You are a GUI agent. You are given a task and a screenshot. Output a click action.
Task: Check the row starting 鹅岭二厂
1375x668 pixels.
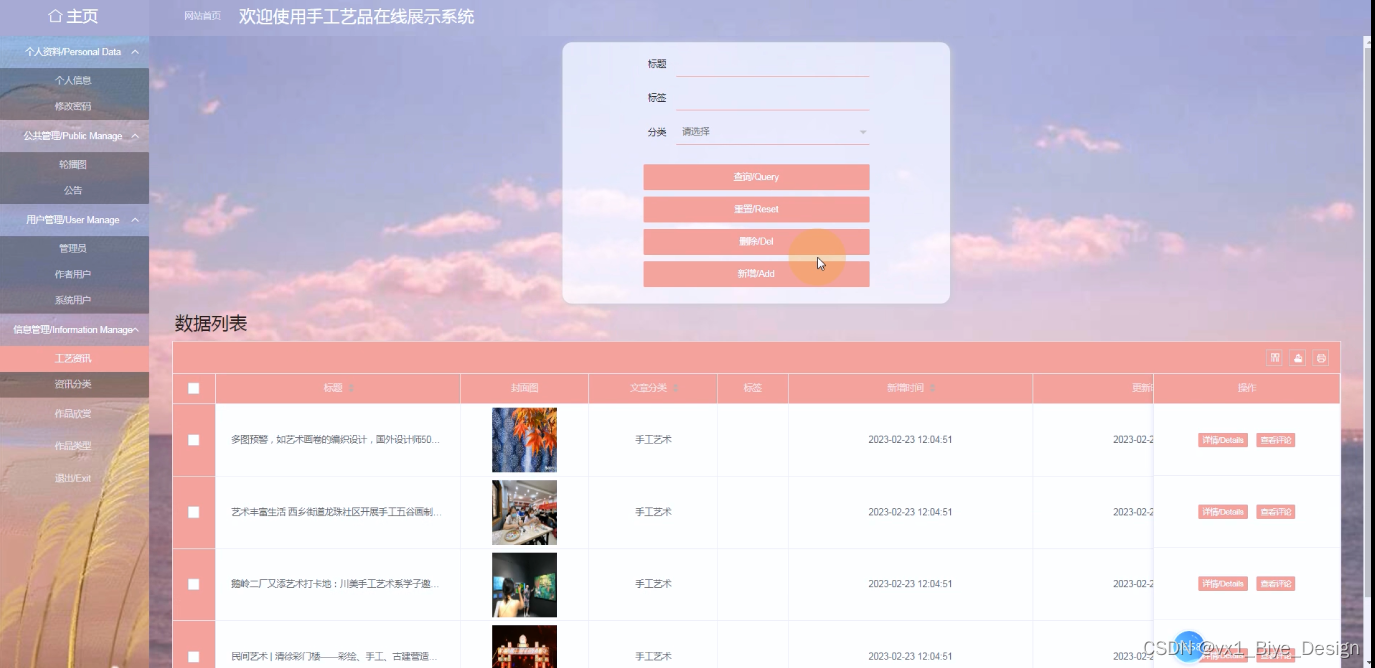point(194,584)
